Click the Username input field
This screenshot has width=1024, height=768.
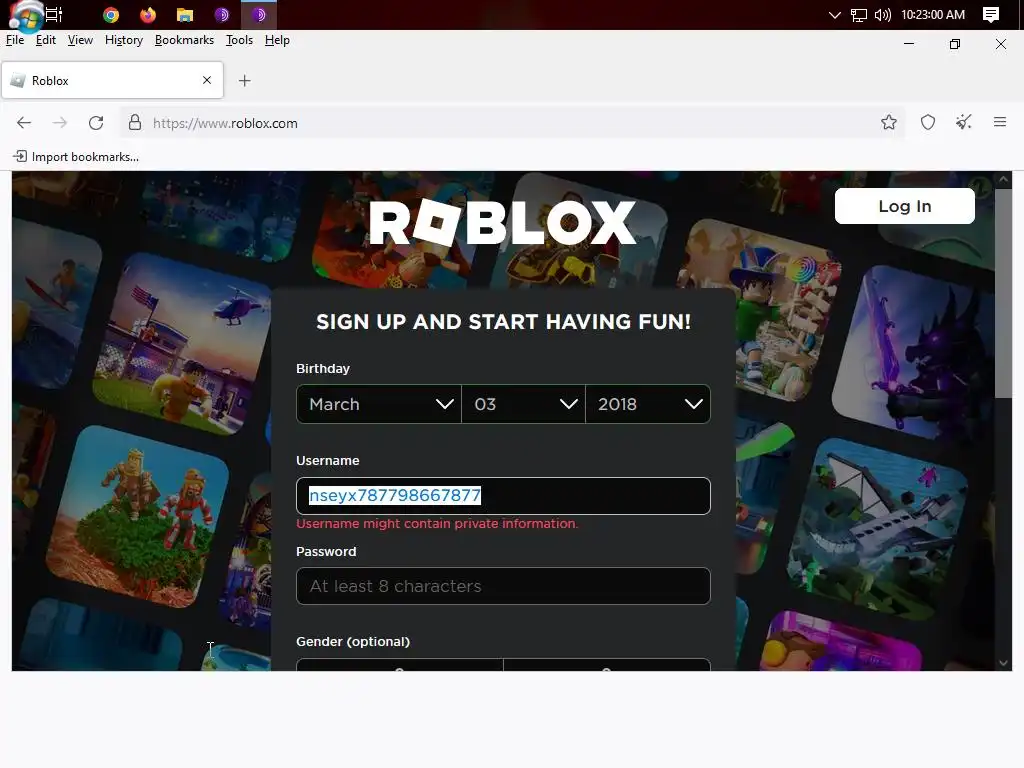(x=503, y=496)
